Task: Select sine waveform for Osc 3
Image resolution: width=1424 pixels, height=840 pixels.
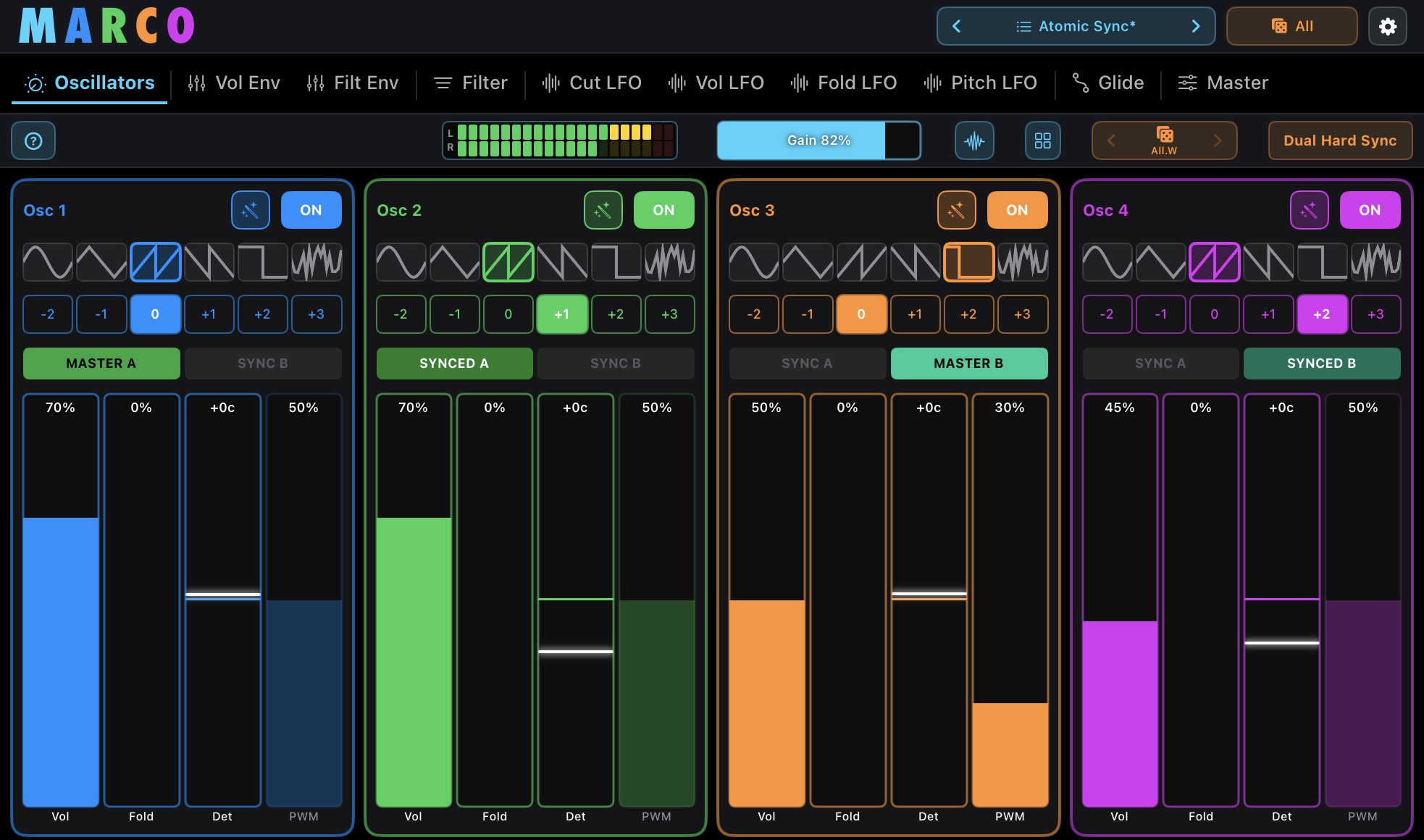Action: click(x=754, y=261)
